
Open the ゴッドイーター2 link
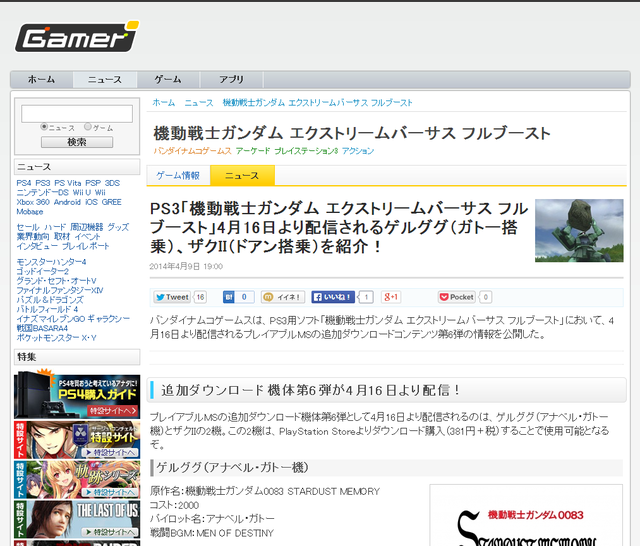point(42,271)
